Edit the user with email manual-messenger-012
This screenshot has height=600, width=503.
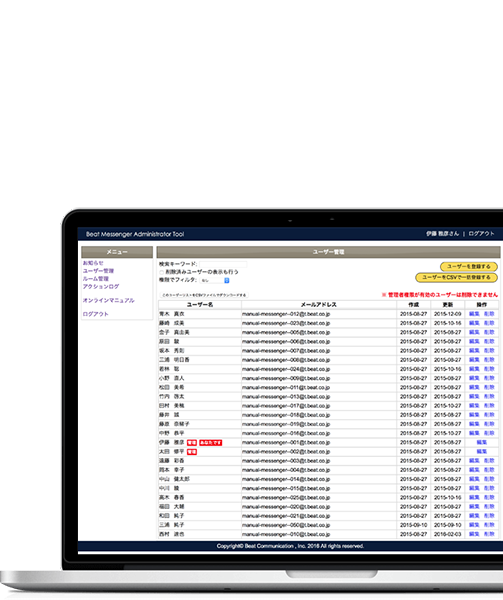(x=474, y=314)
